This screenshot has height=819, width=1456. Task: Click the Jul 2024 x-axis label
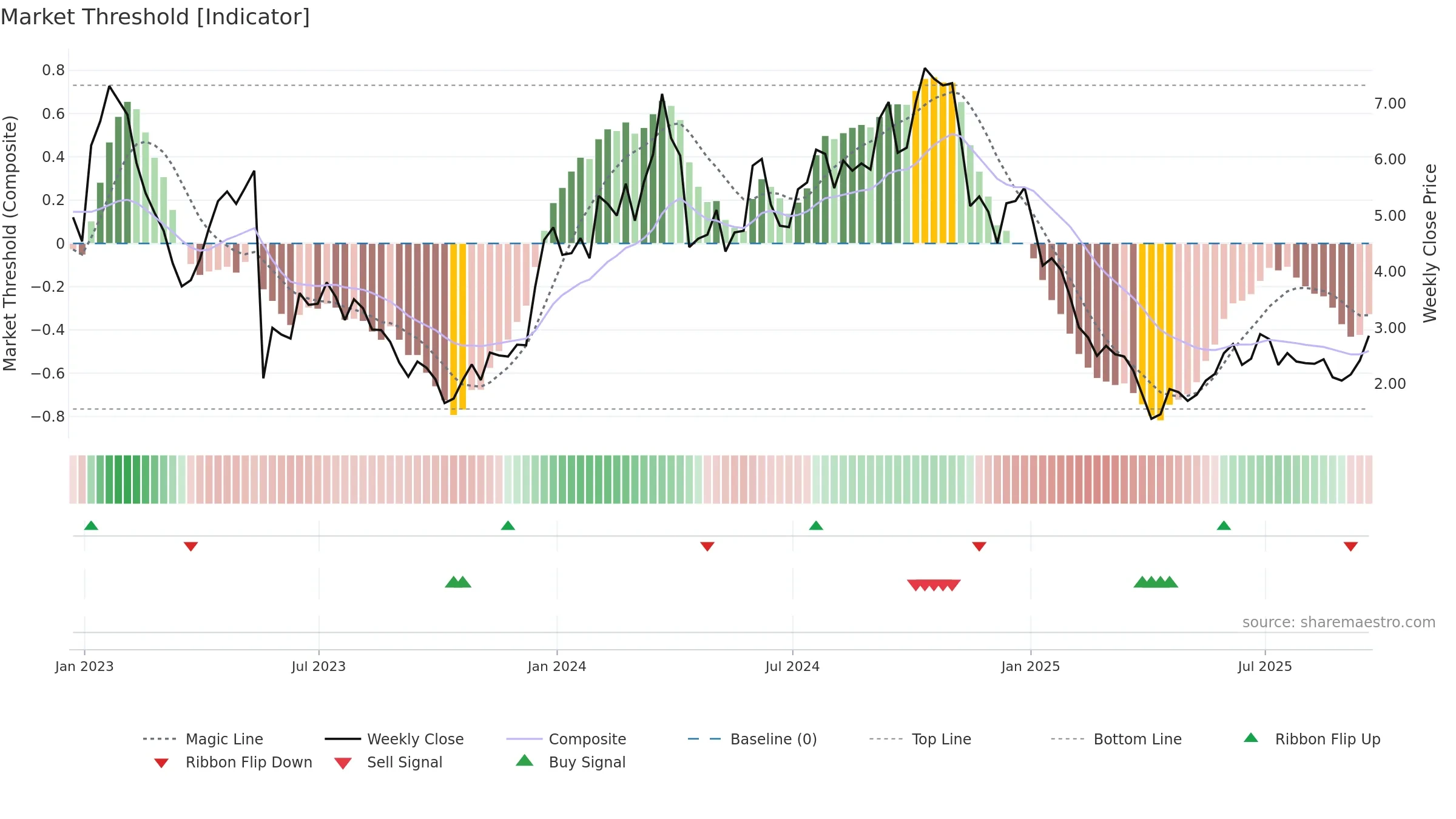[792, 666]
